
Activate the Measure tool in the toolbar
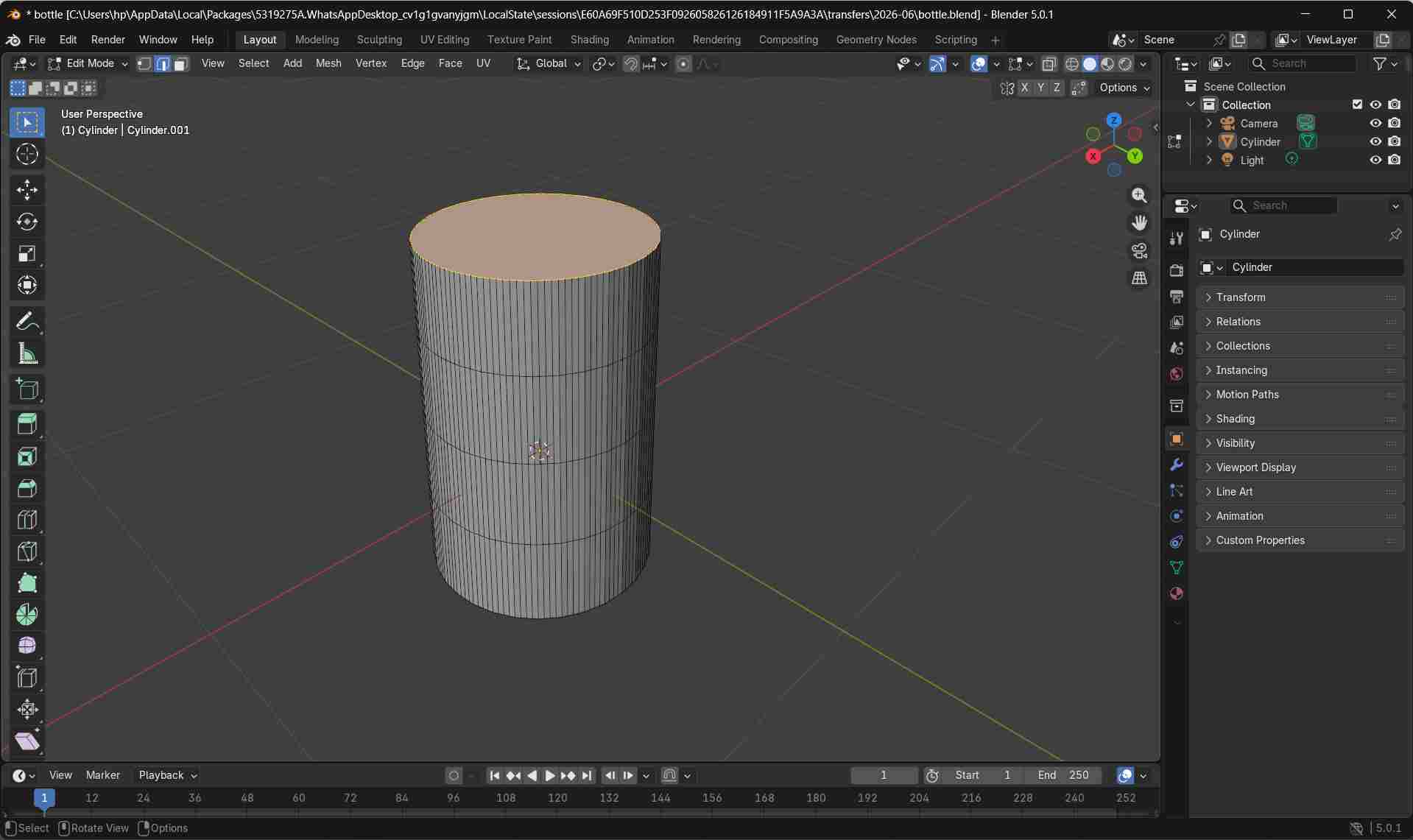tap(27, 353)
